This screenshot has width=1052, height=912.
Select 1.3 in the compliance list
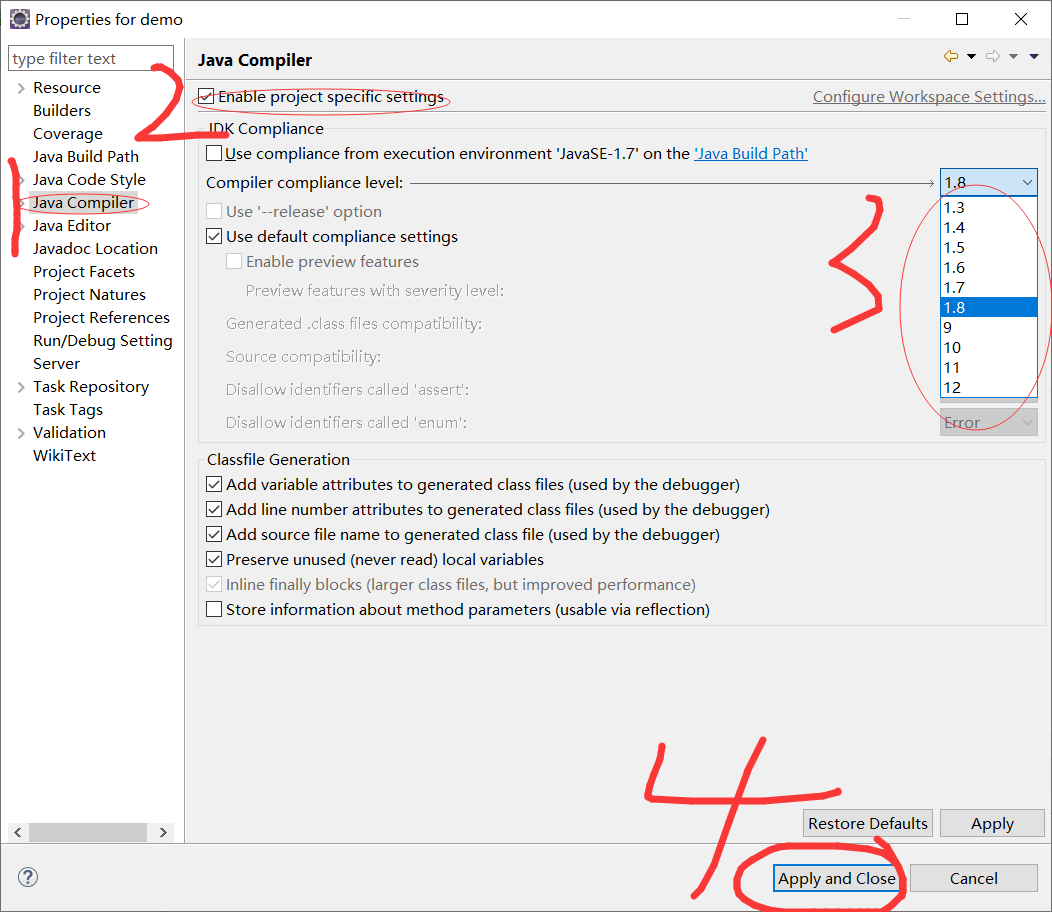(988, 207)
